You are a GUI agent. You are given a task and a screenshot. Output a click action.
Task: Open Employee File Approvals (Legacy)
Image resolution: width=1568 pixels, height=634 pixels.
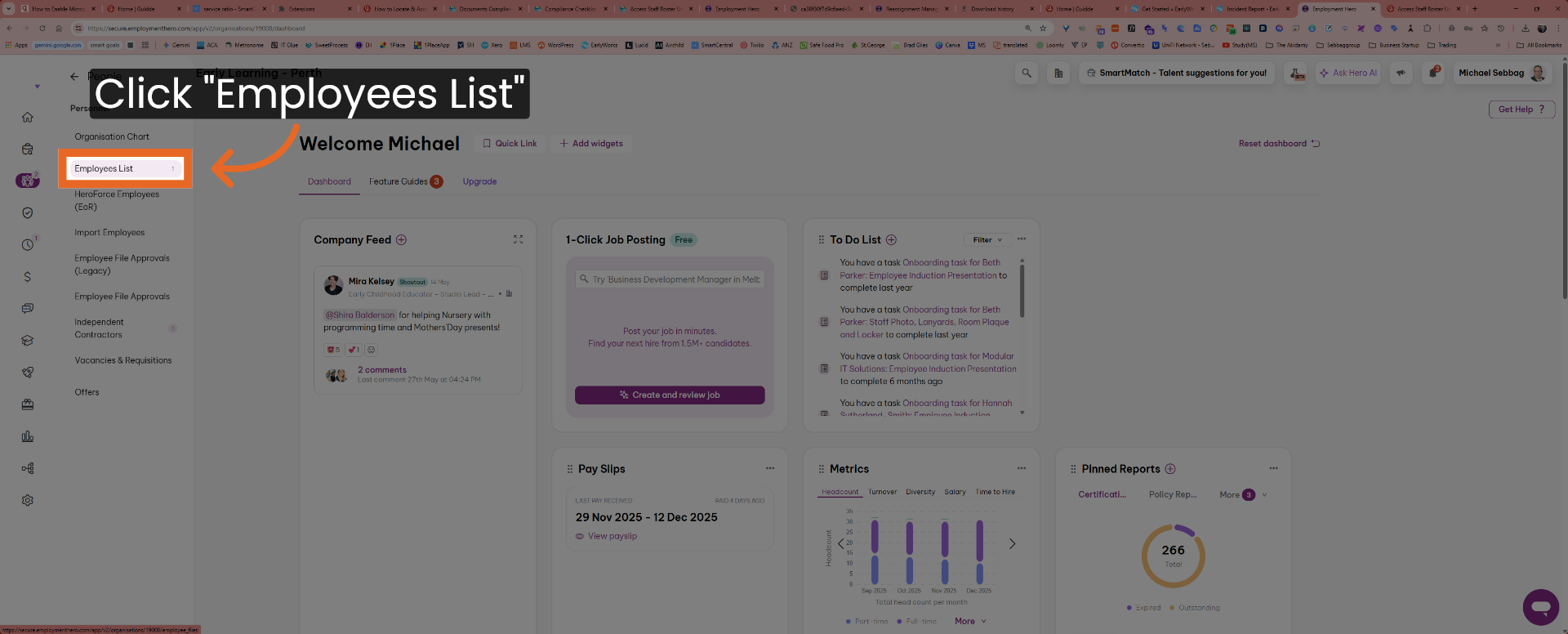pyautogui.click(x=122, y=264)
